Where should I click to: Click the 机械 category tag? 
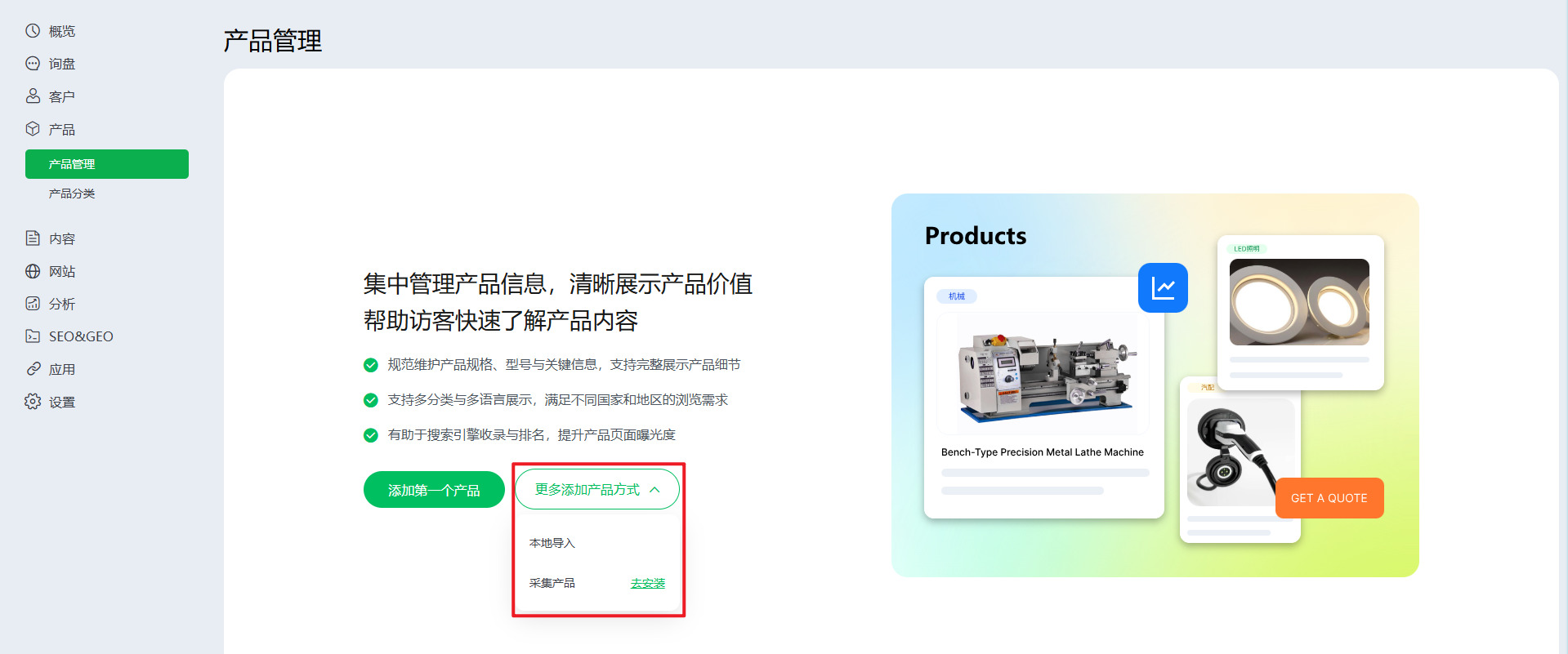(x=957, y=296)
